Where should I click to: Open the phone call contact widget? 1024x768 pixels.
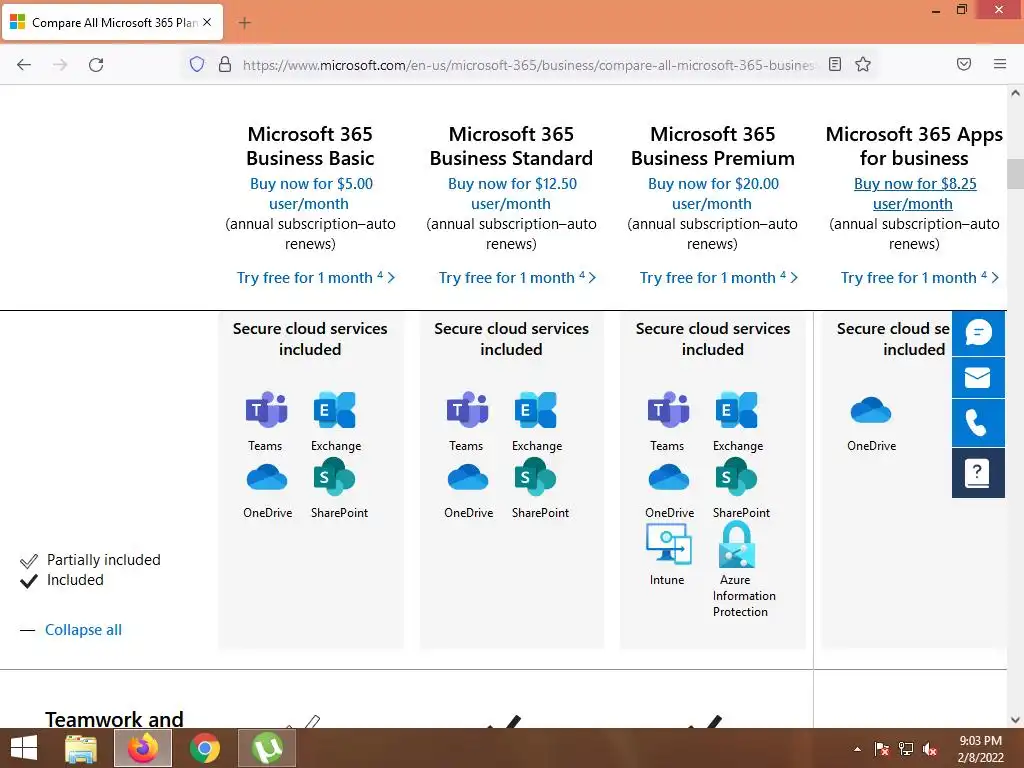click(978, 423)
